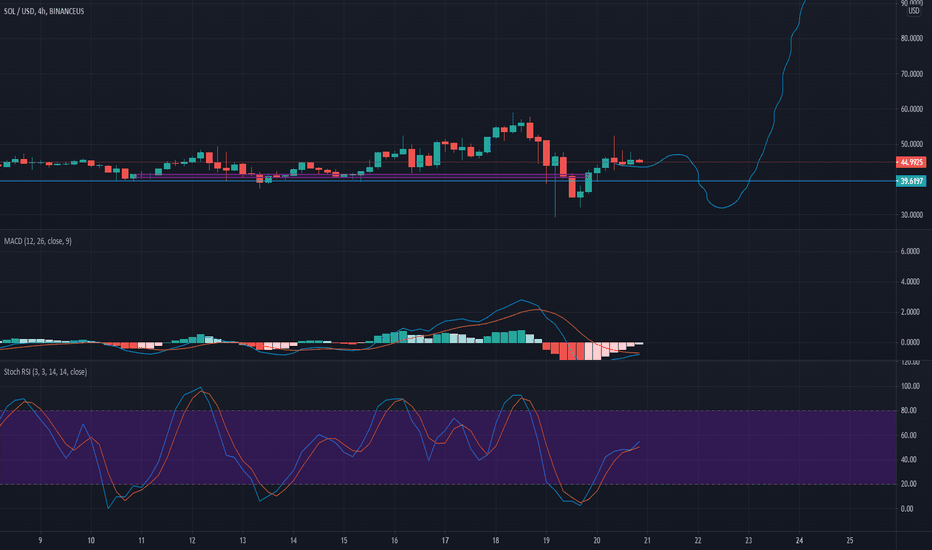Click date 19 on the time axis
Screen dimensions: 932x550
(x=546, y=540)
